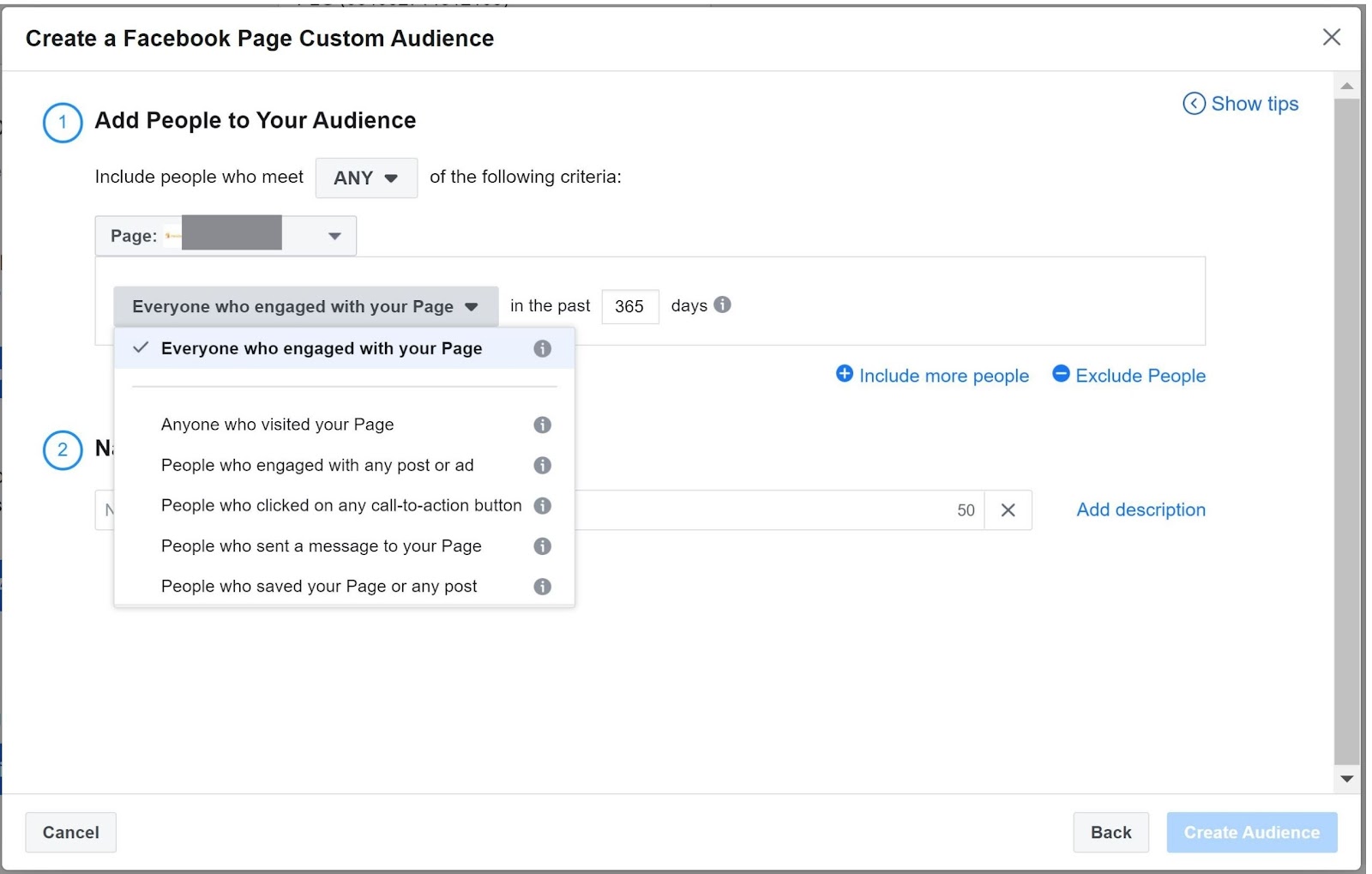Click info icon for call-to-action button option
This screenshot has width=1372, height=874.
(542, 506)
